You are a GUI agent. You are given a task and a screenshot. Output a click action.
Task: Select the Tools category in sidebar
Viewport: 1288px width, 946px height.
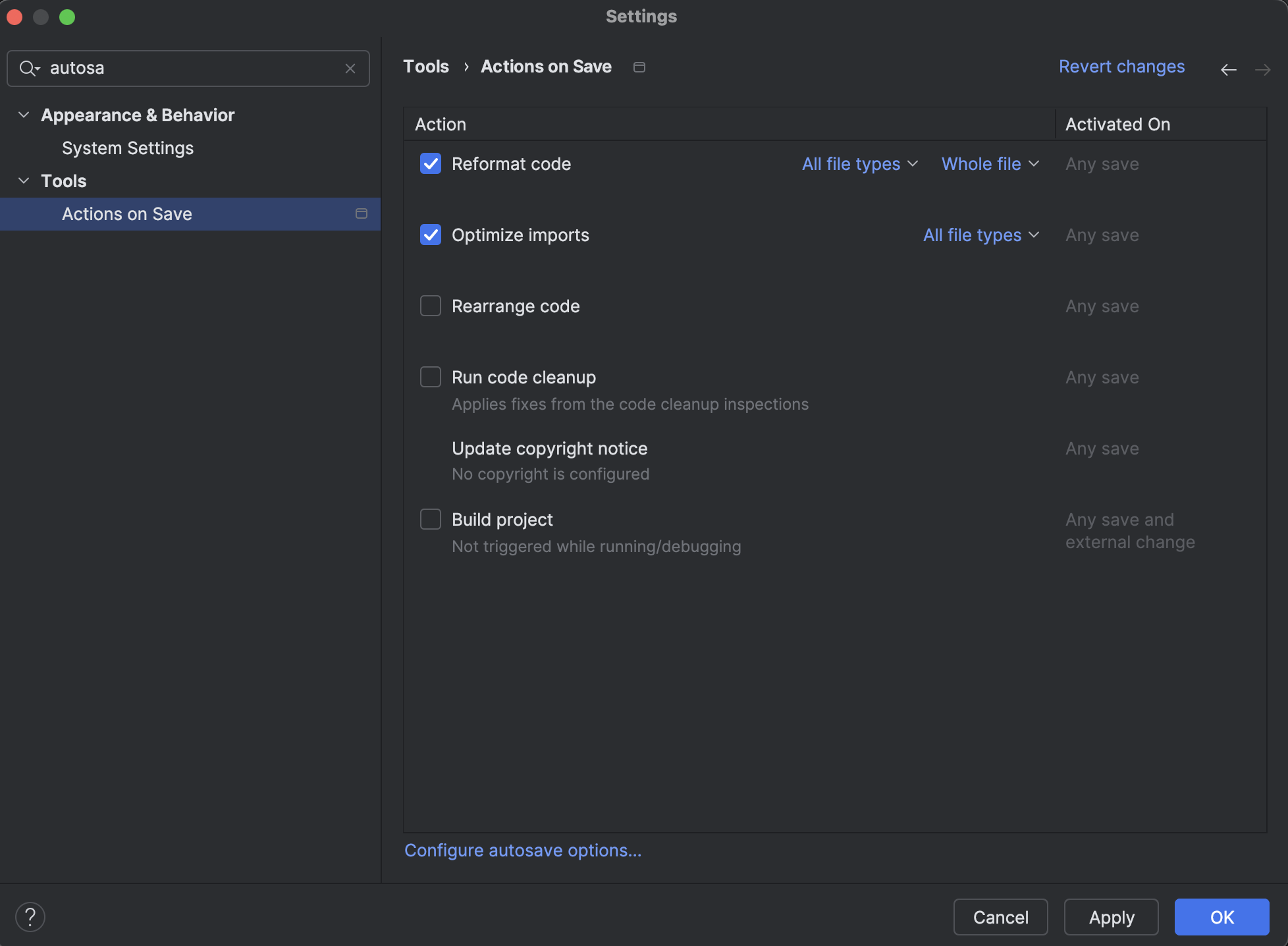tap(64, 181)
